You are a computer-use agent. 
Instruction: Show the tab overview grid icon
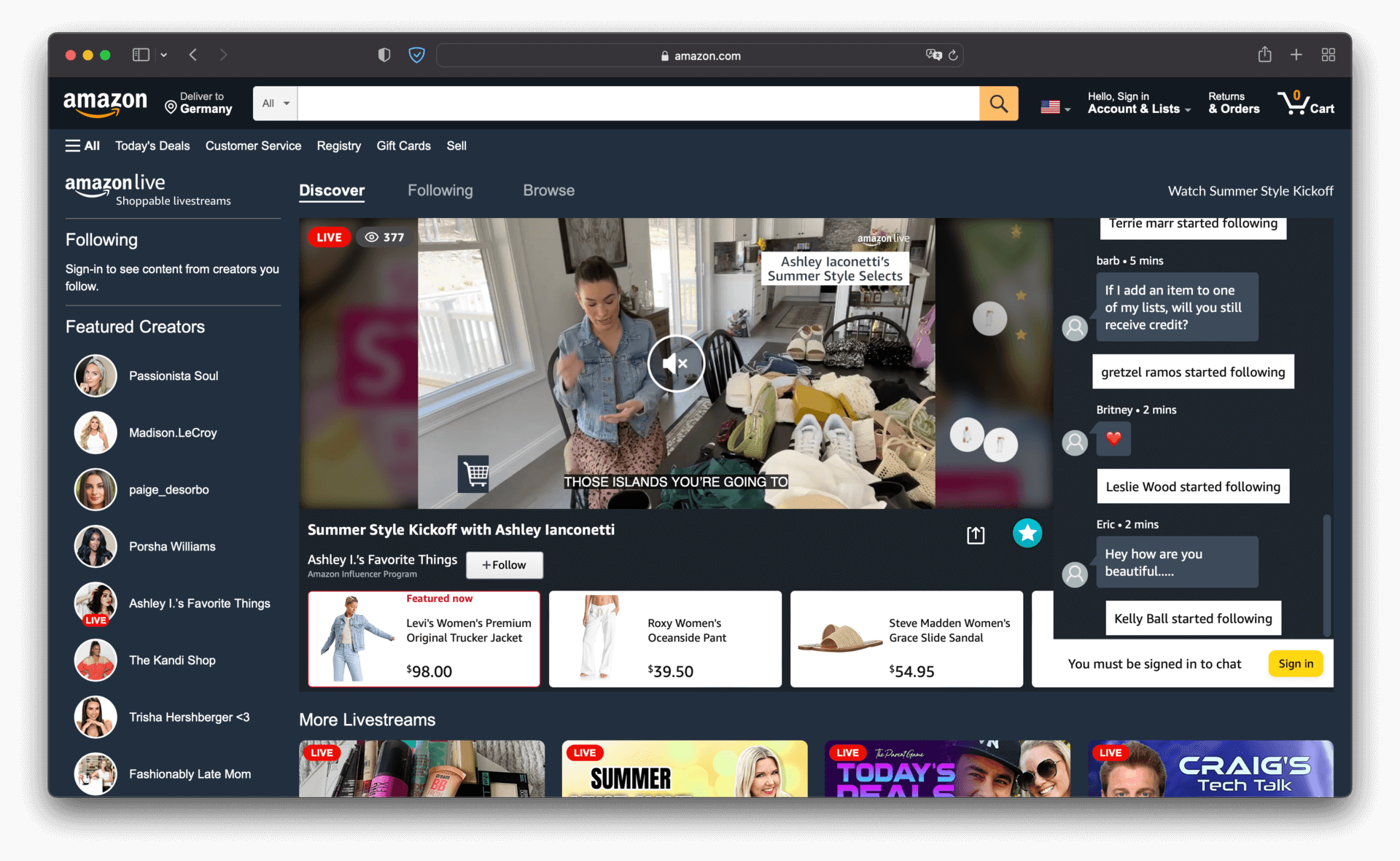(1329, 55)
